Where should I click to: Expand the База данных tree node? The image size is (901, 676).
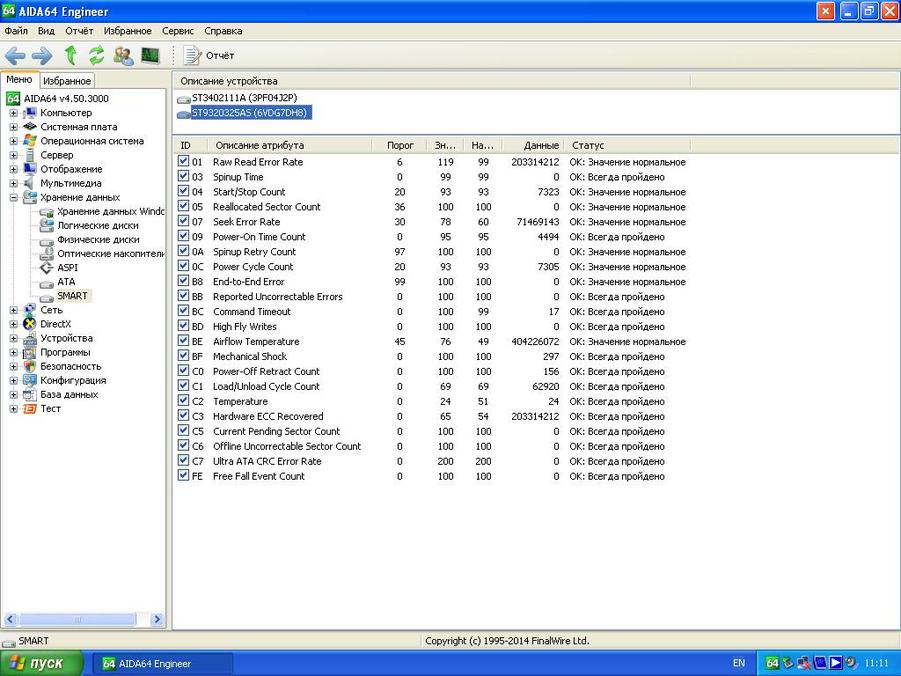pyautogui.click(x=13, y=395)
